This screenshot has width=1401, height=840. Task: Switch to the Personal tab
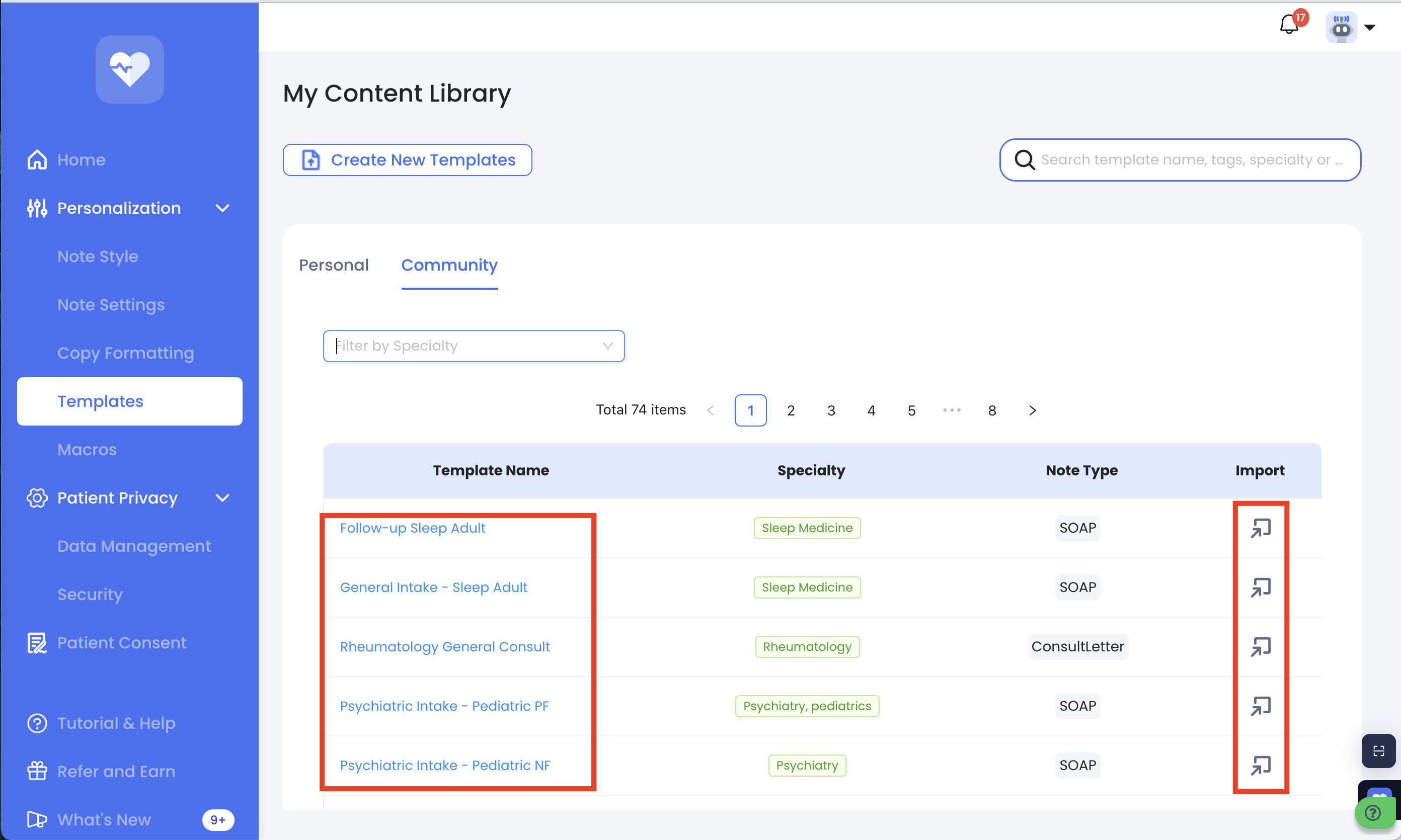tap(334, 265)
